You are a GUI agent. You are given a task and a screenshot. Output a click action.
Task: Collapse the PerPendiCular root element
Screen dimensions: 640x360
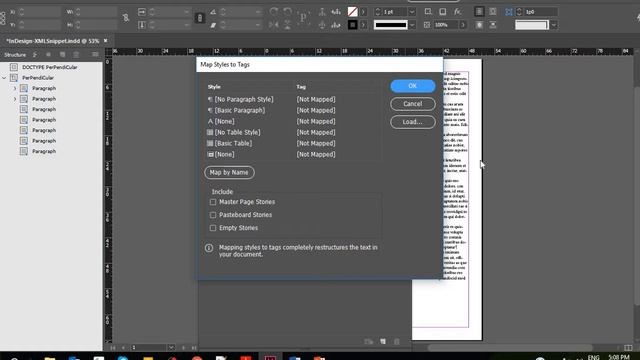coord(4,78)
